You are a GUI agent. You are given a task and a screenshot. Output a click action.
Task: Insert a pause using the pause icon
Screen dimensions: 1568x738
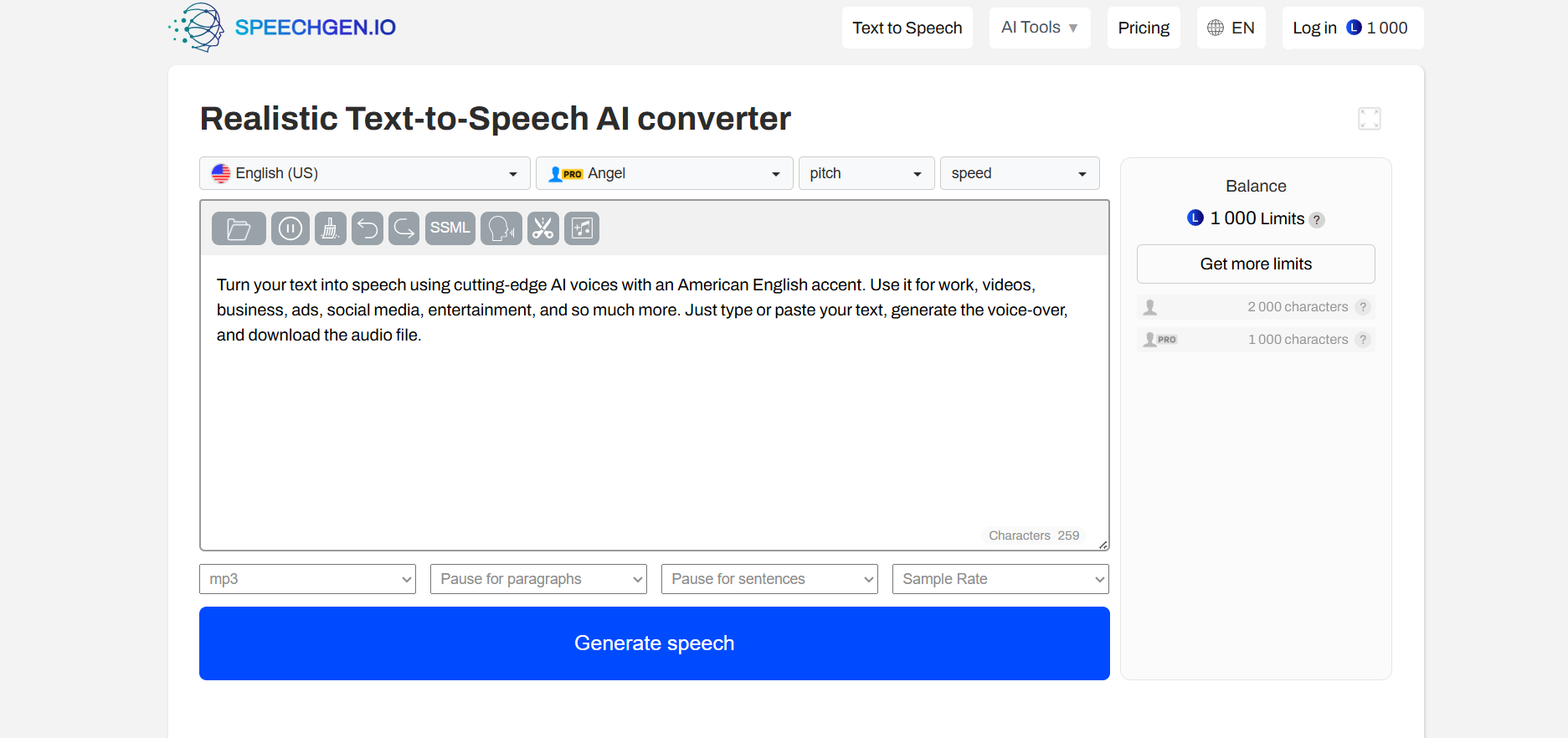(290, 228)
